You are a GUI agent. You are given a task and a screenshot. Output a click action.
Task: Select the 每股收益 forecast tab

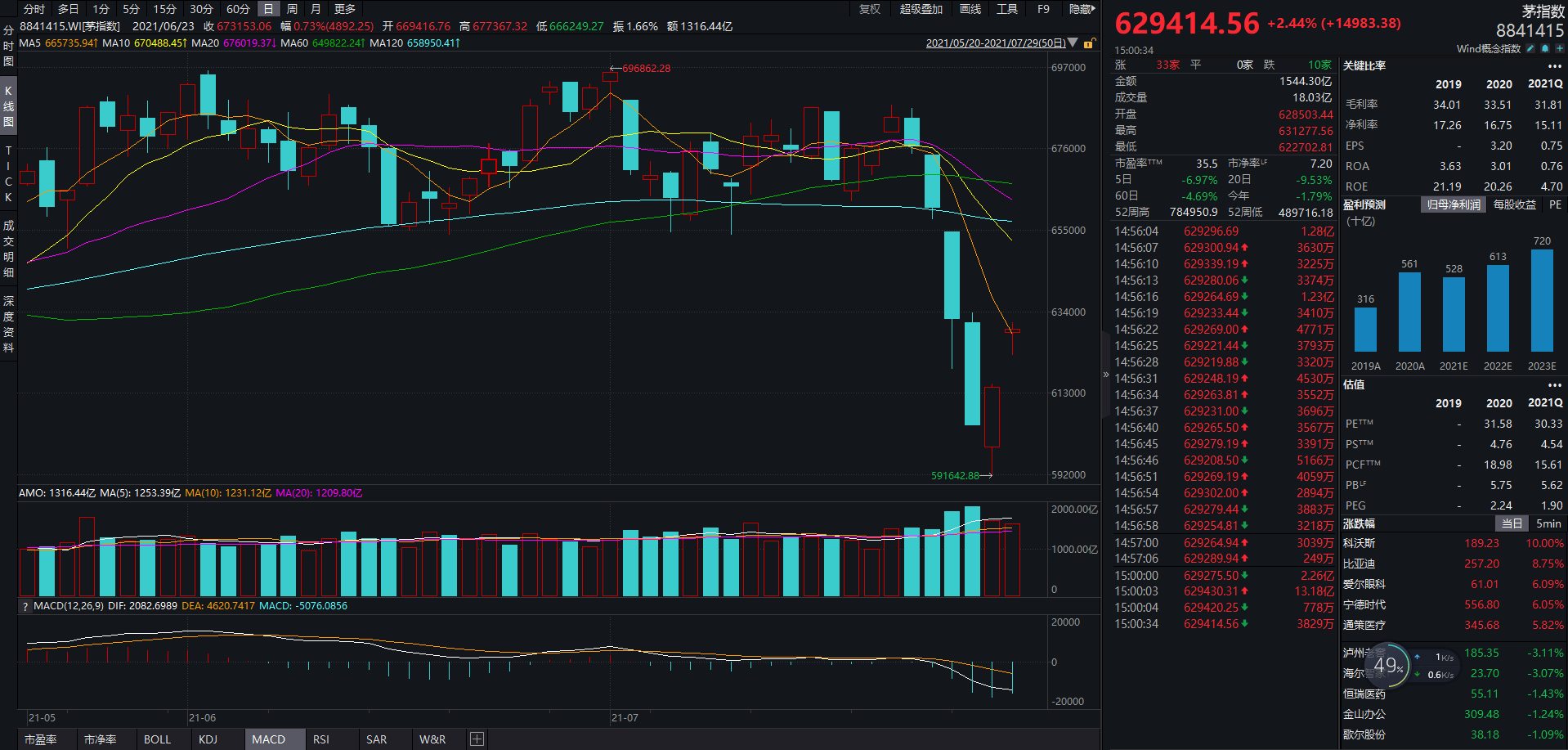point(1515,204)
